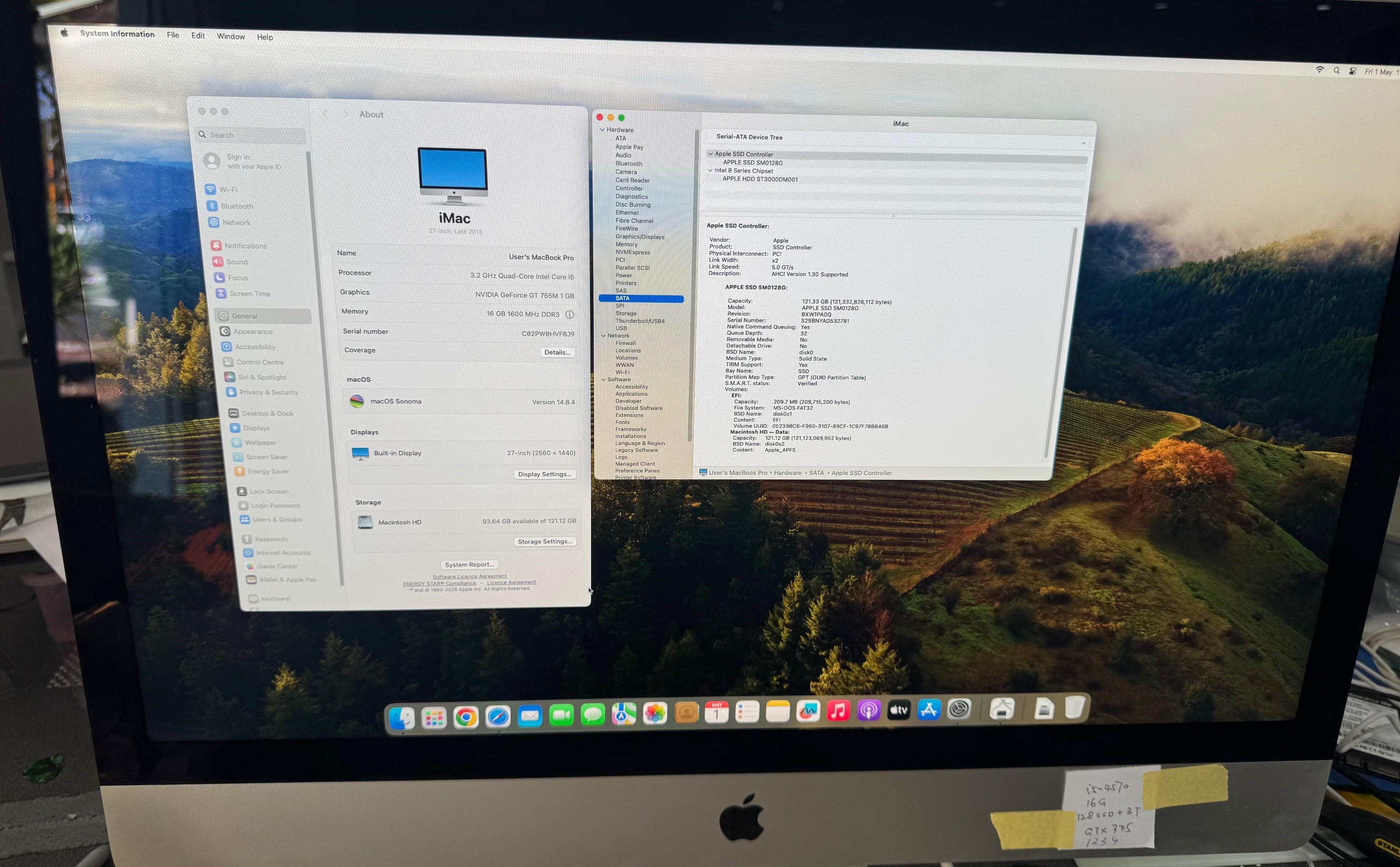This screenshot has height=867, width=1400.
Task: Open the Window menu
Action: pos(230,36)
